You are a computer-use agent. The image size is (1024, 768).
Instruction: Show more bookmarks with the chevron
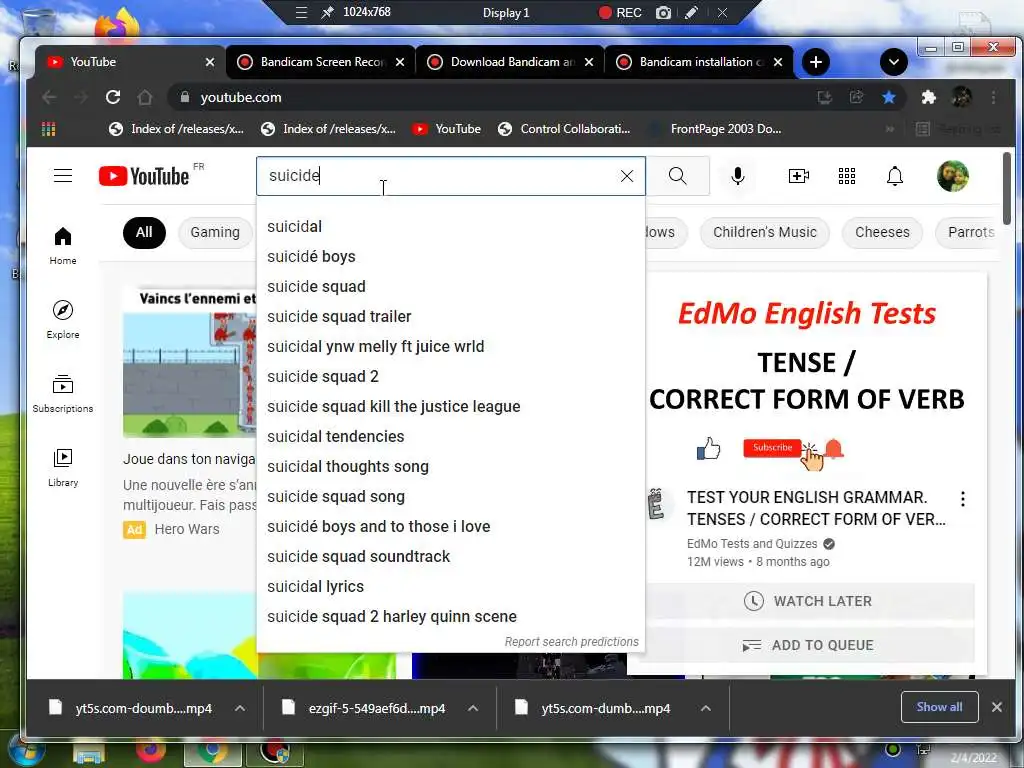tap(889, 129)
